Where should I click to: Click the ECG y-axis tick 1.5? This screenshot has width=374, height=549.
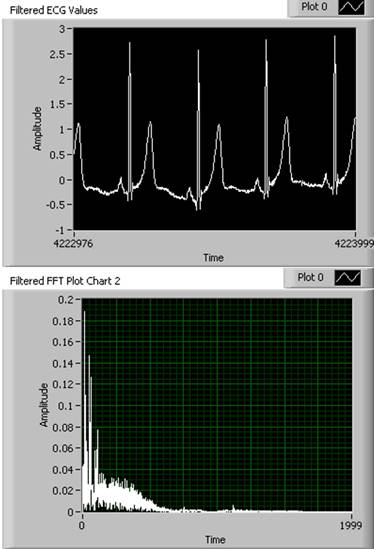pyautogui.click(x=58, y=104)
